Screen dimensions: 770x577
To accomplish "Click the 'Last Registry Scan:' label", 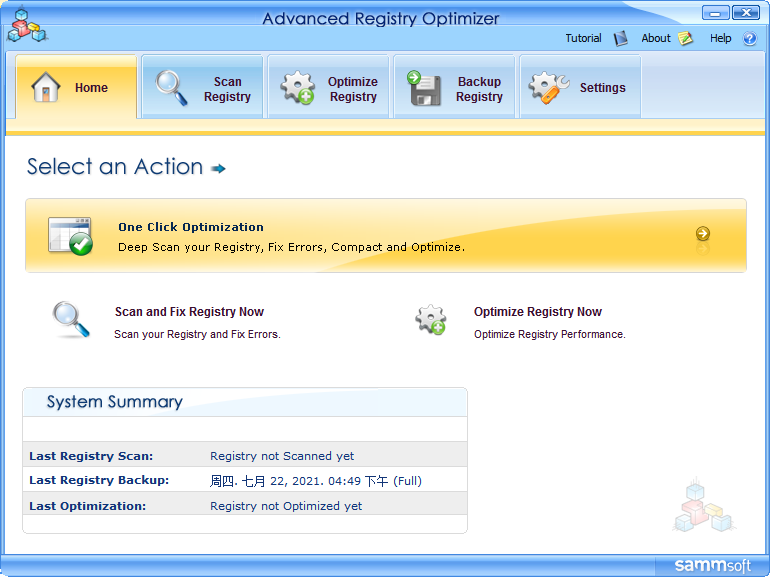I will (91, 456).
